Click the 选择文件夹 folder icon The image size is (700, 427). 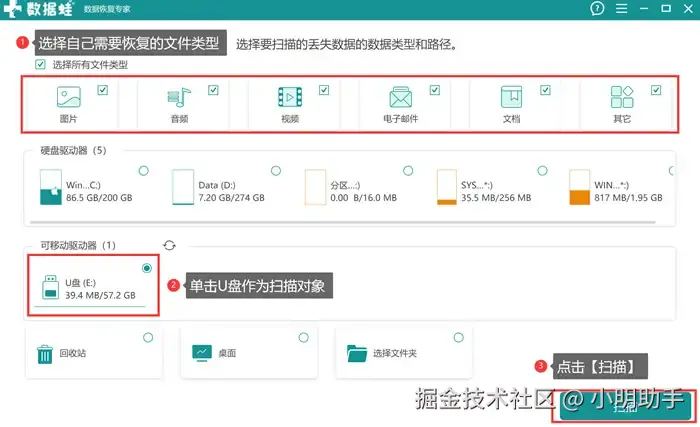point(357,353)
